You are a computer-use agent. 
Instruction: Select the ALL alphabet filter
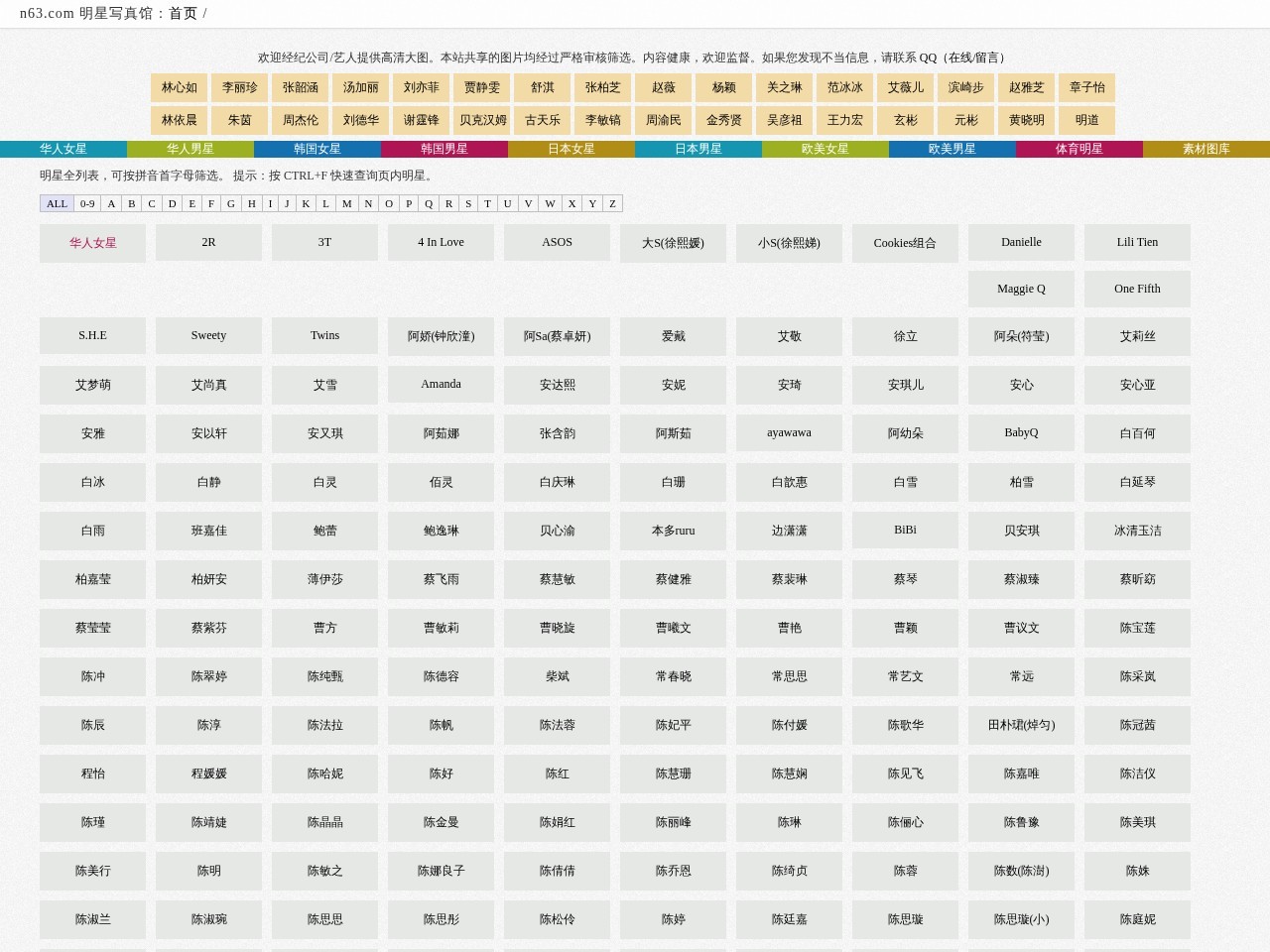coord(57,203)
